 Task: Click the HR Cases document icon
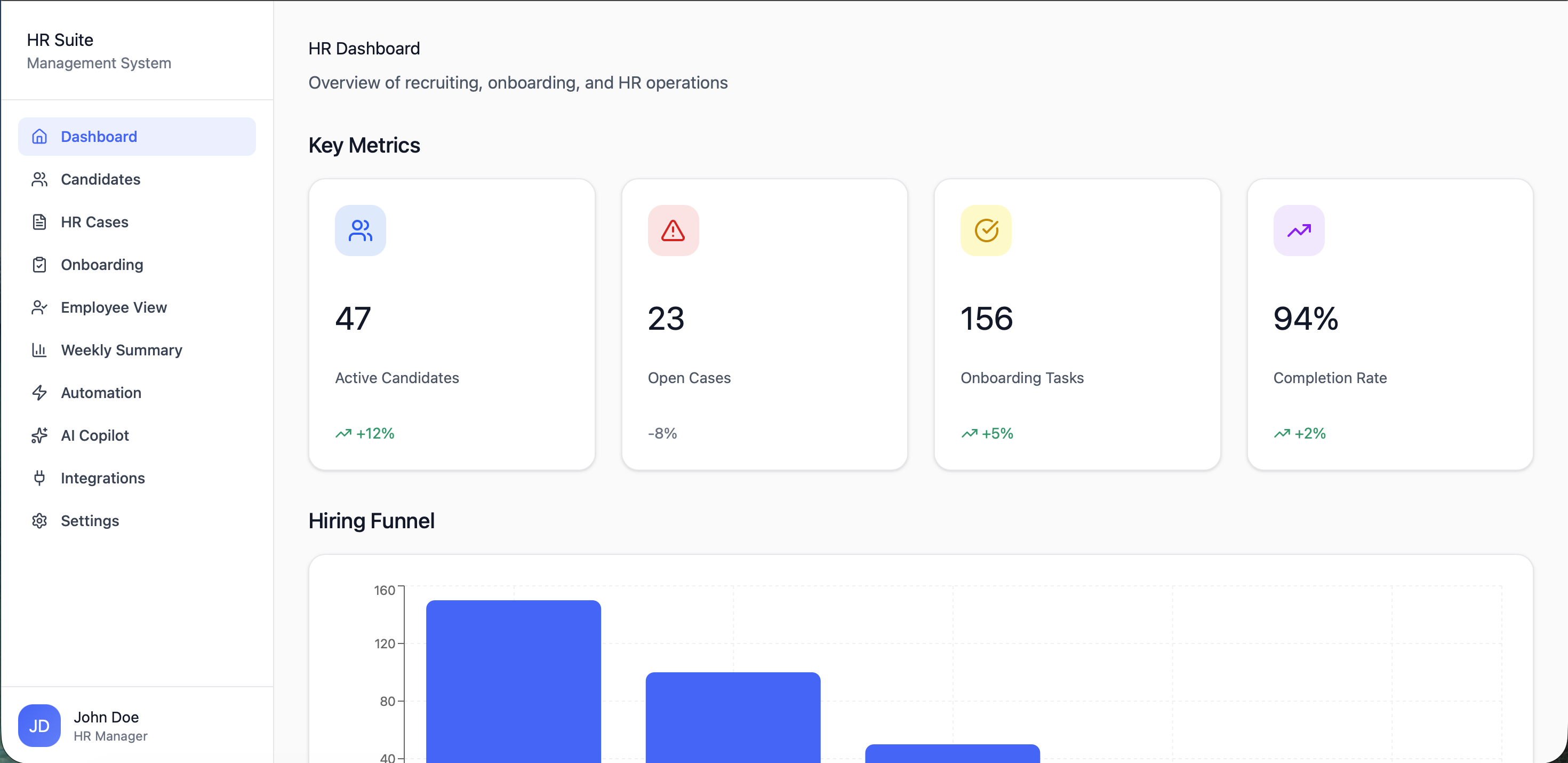[39, 221]
